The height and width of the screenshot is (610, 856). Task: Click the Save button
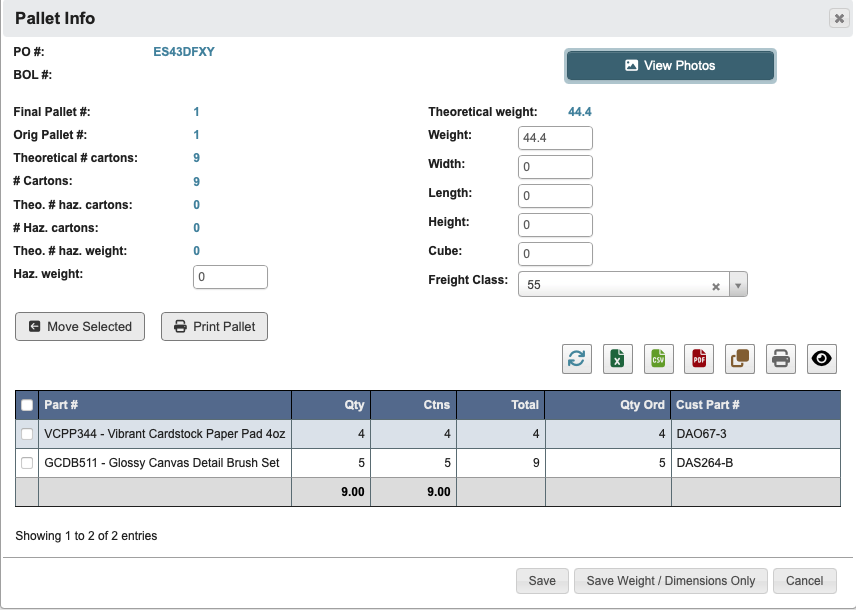pos(542,581)
